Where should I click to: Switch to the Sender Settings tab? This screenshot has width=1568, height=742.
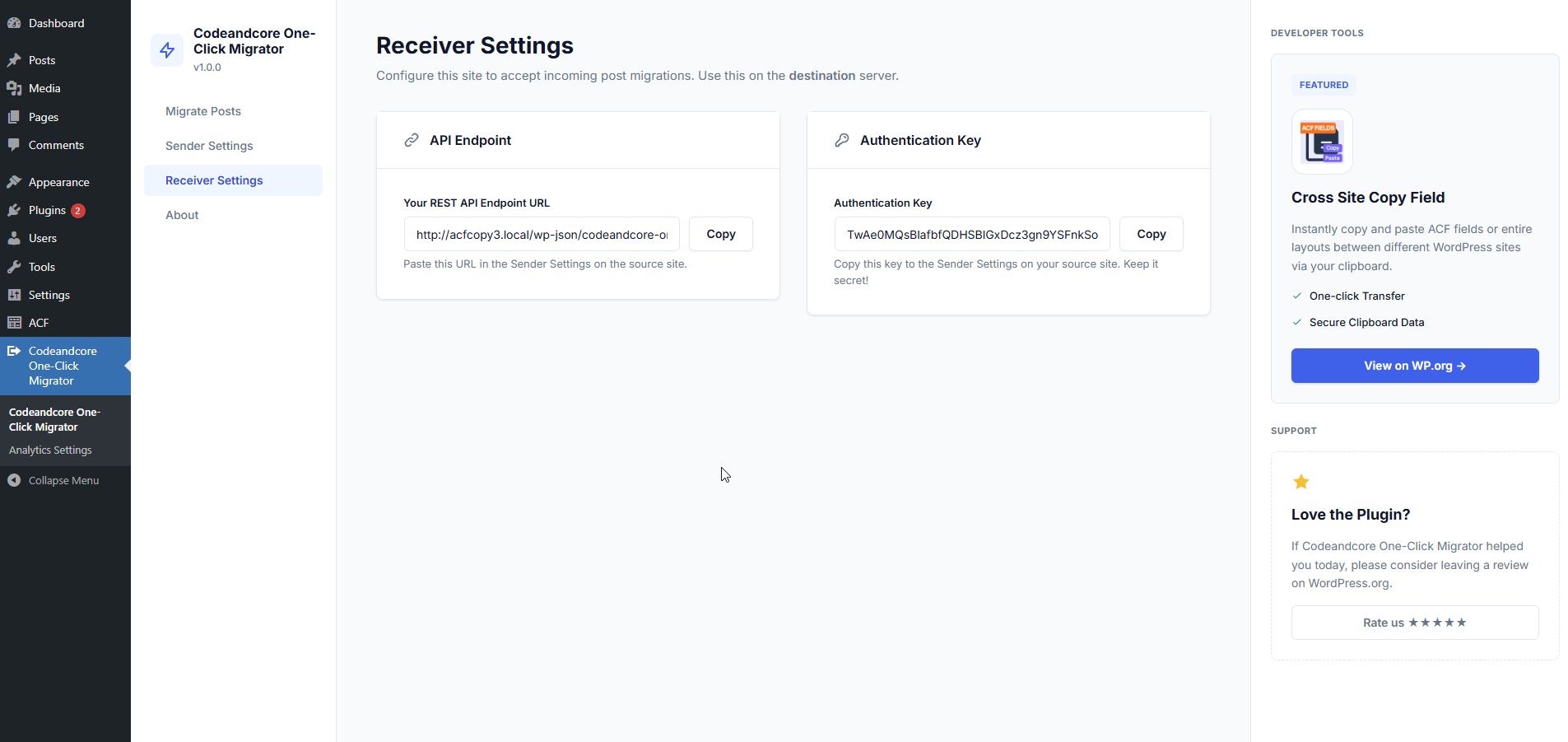pos(233,146)
